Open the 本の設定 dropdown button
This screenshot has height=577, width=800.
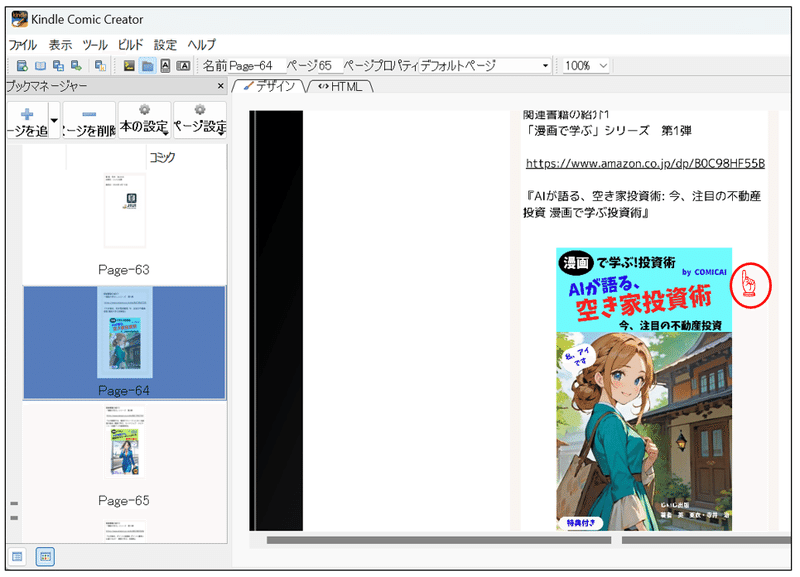pos(144,120)
